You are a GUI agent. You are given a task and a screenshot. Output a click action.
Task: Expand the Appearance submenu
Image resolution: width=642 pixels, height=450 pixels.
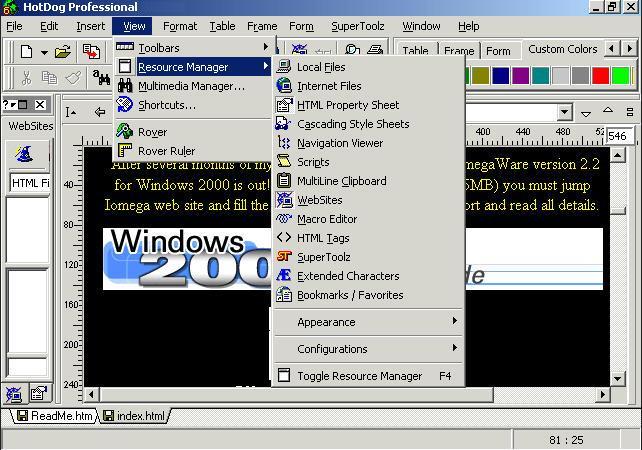point(368,322)
